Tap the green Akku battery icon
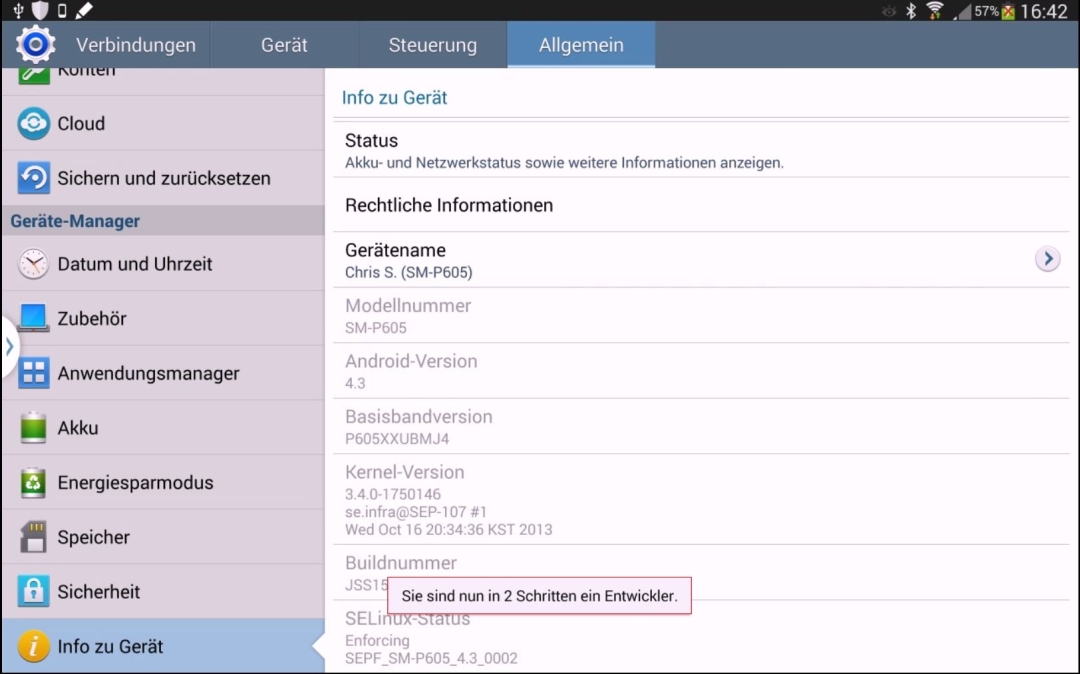 pos(33,428)
